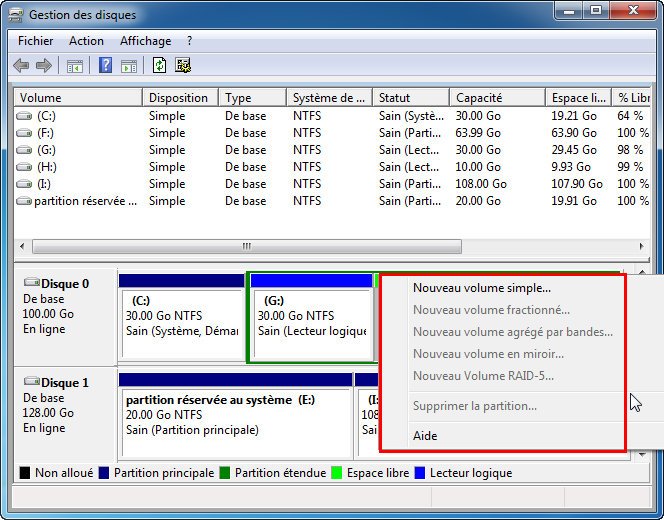Screen dimensions: 664x520
Task: Click the Disque 0 disk icon
Action: 31,282
